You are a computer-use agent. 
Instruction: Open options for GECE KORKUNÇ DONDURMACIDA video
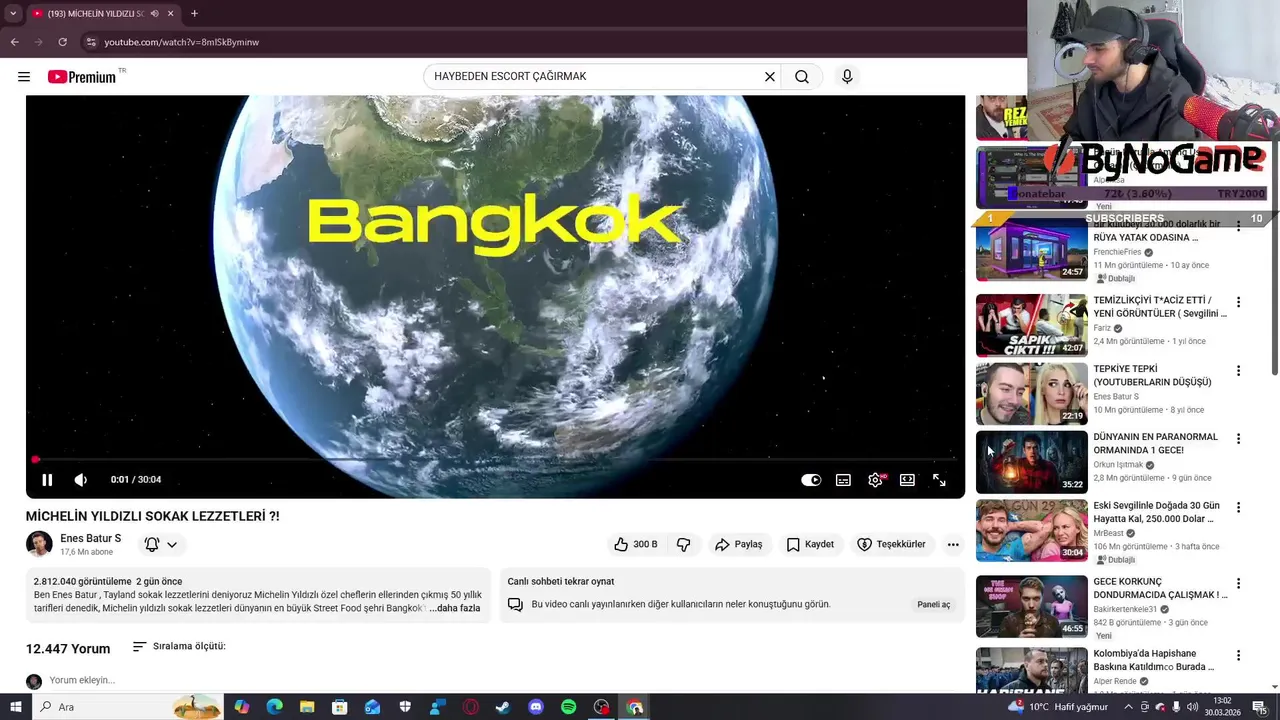[x=1238, y=584]
